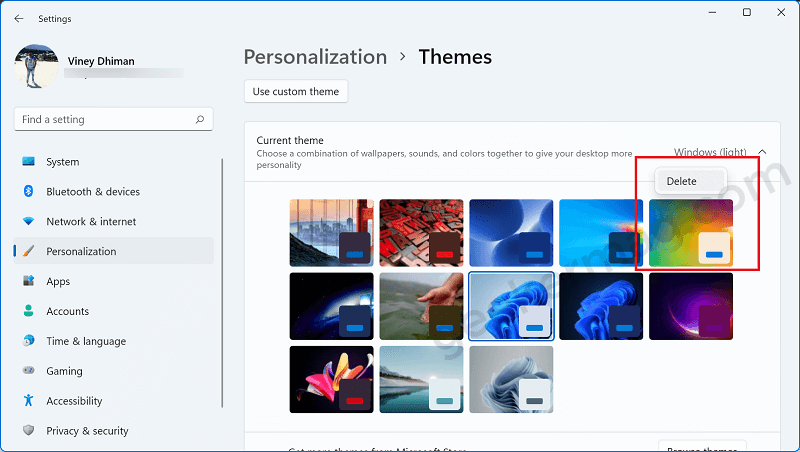Select the red 3D letters theme
This screenshot has height=452, width=800.
click(421, 233)
